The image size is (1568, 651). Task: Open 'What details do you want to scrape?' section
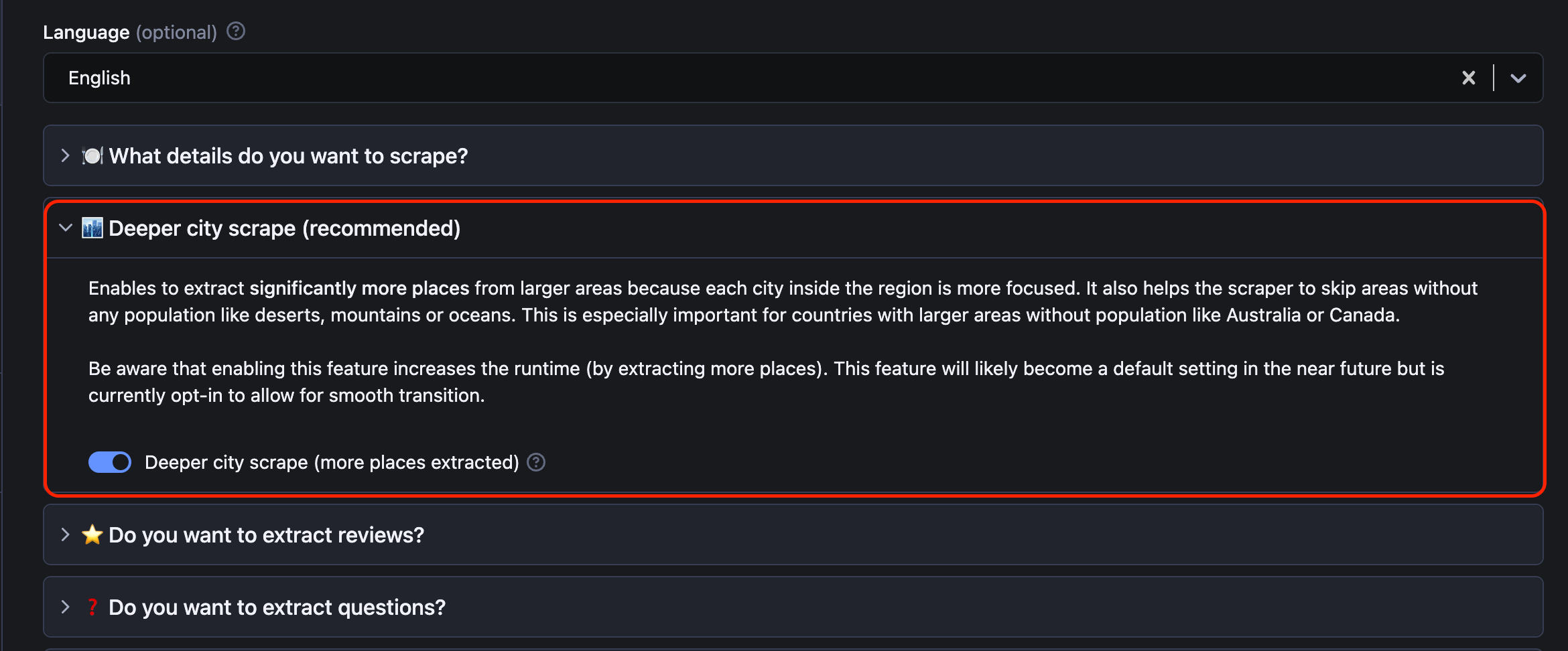pos(288,156)
